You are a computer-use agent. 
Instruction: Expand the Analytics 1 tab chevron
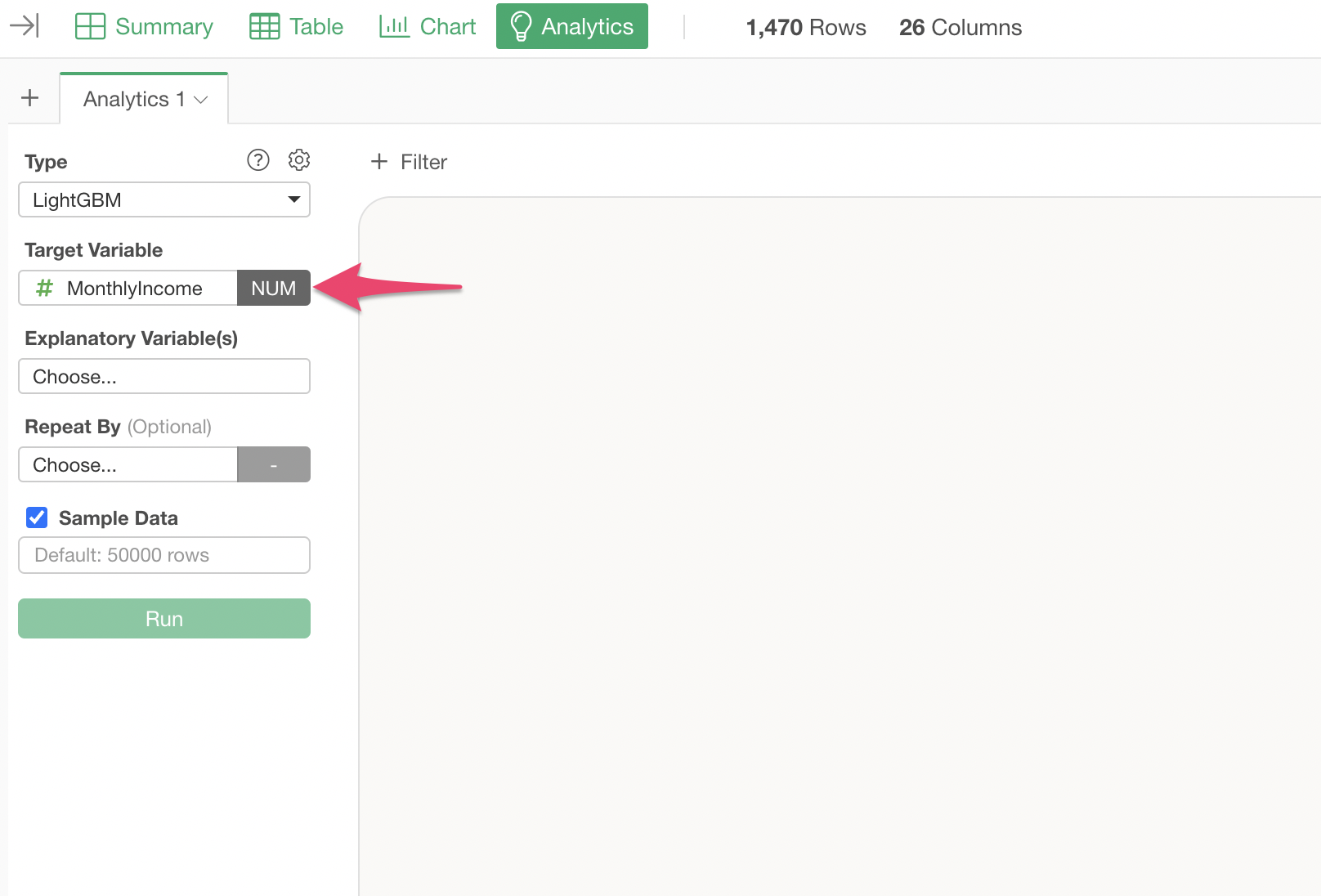point(201,100)
